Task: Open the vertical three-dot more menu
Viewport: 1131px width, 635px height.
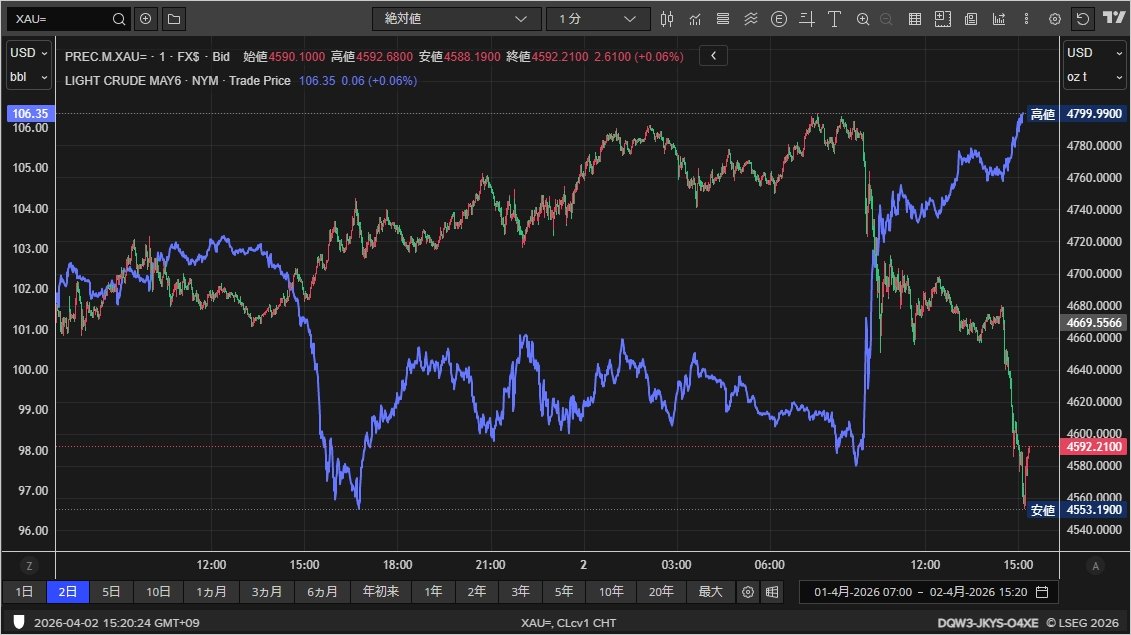Action: (x=1026, y=19)
